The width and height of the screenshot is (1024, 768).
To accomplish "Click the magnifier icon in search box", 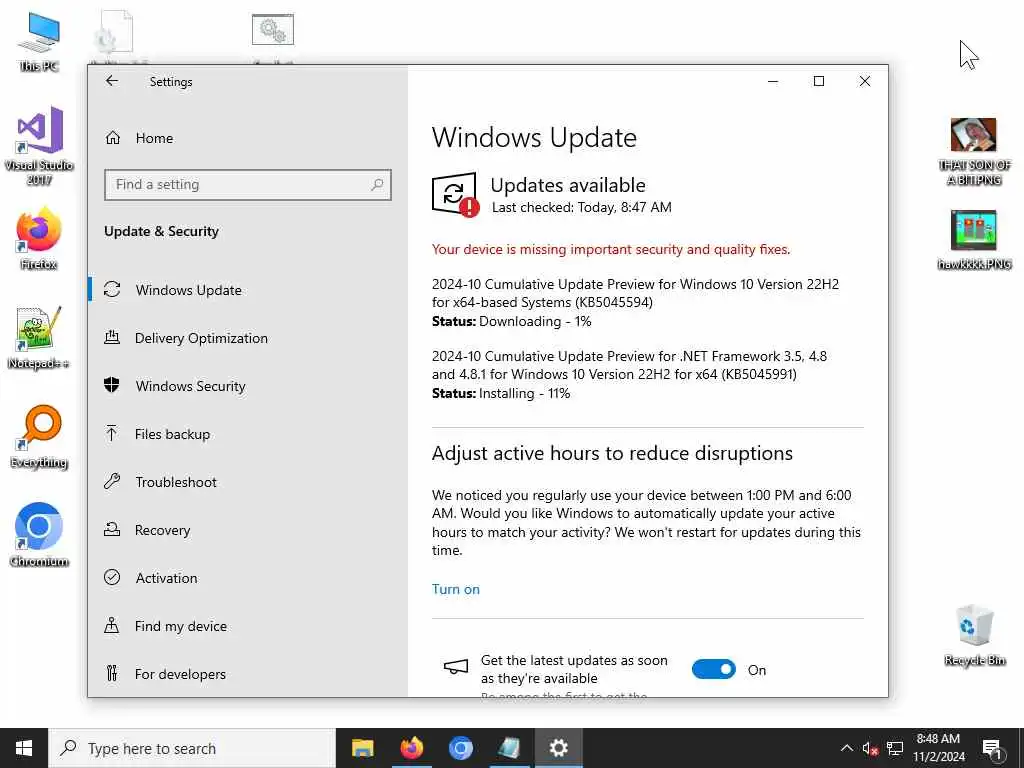I will [377, 185].
